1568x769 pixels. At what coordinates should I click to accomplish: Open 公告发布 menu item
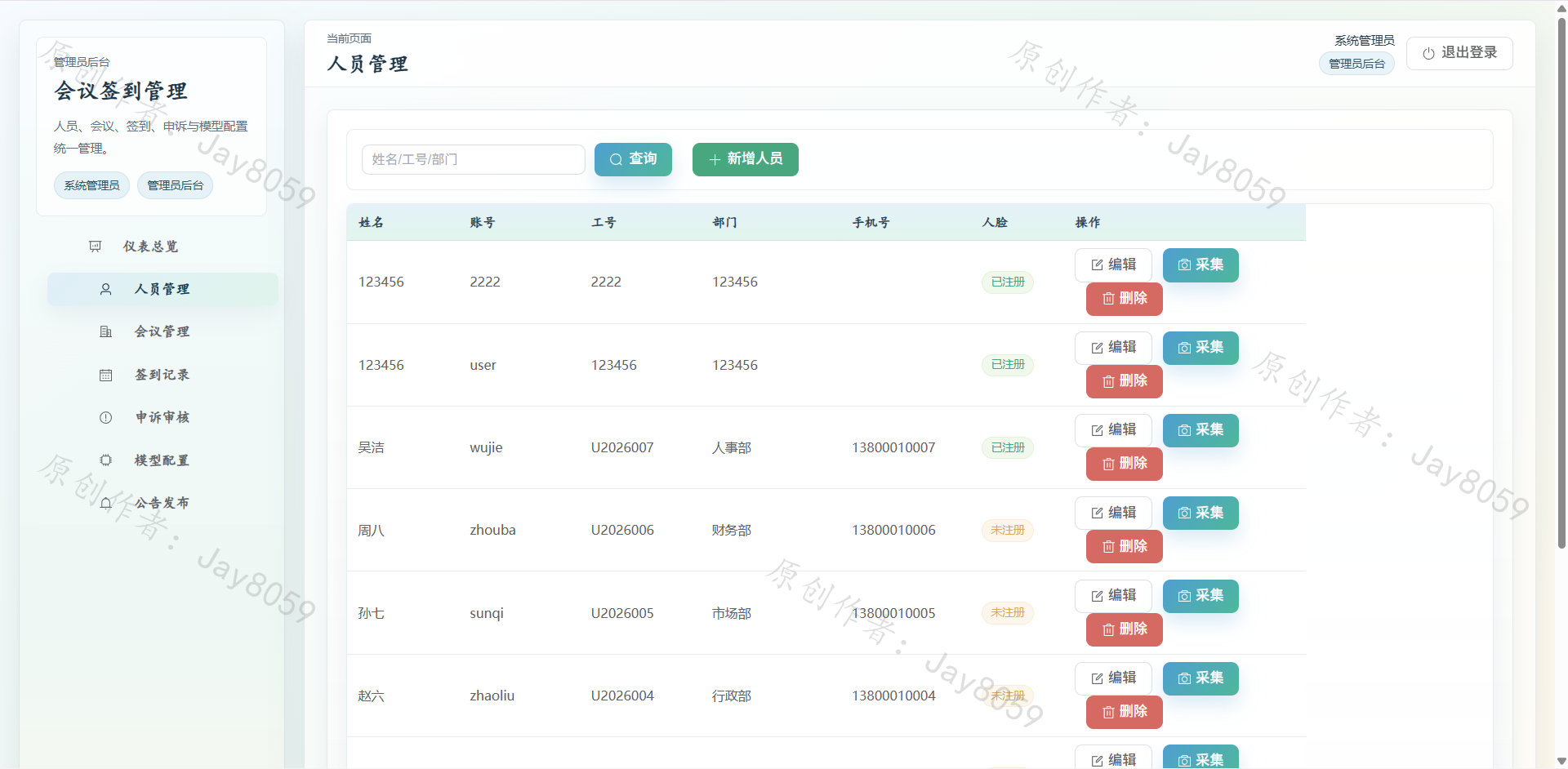pyautogui.click(x=163, y=503)
